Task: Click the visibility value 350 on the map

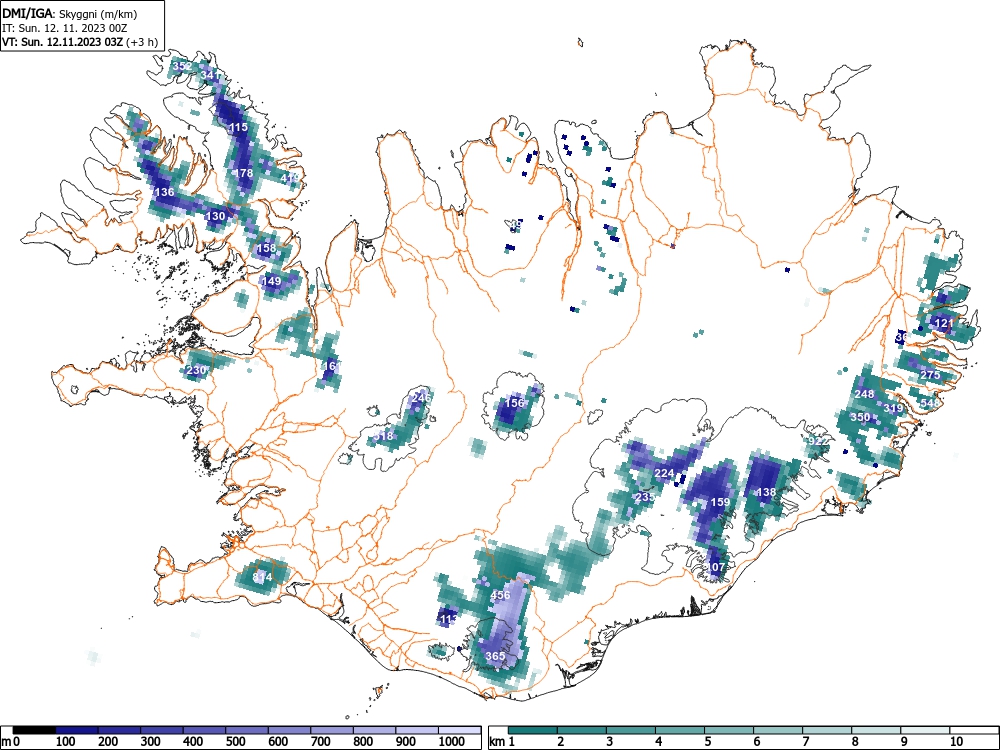Action: pos(860,417)
